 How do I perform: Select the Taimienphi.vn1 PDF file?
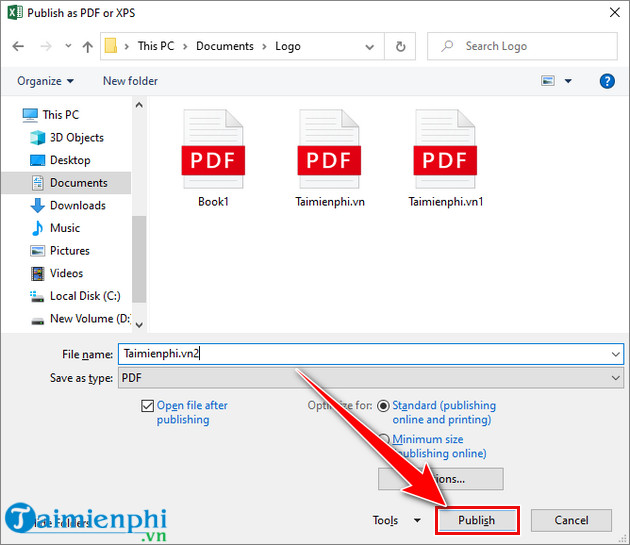[445, 159]
